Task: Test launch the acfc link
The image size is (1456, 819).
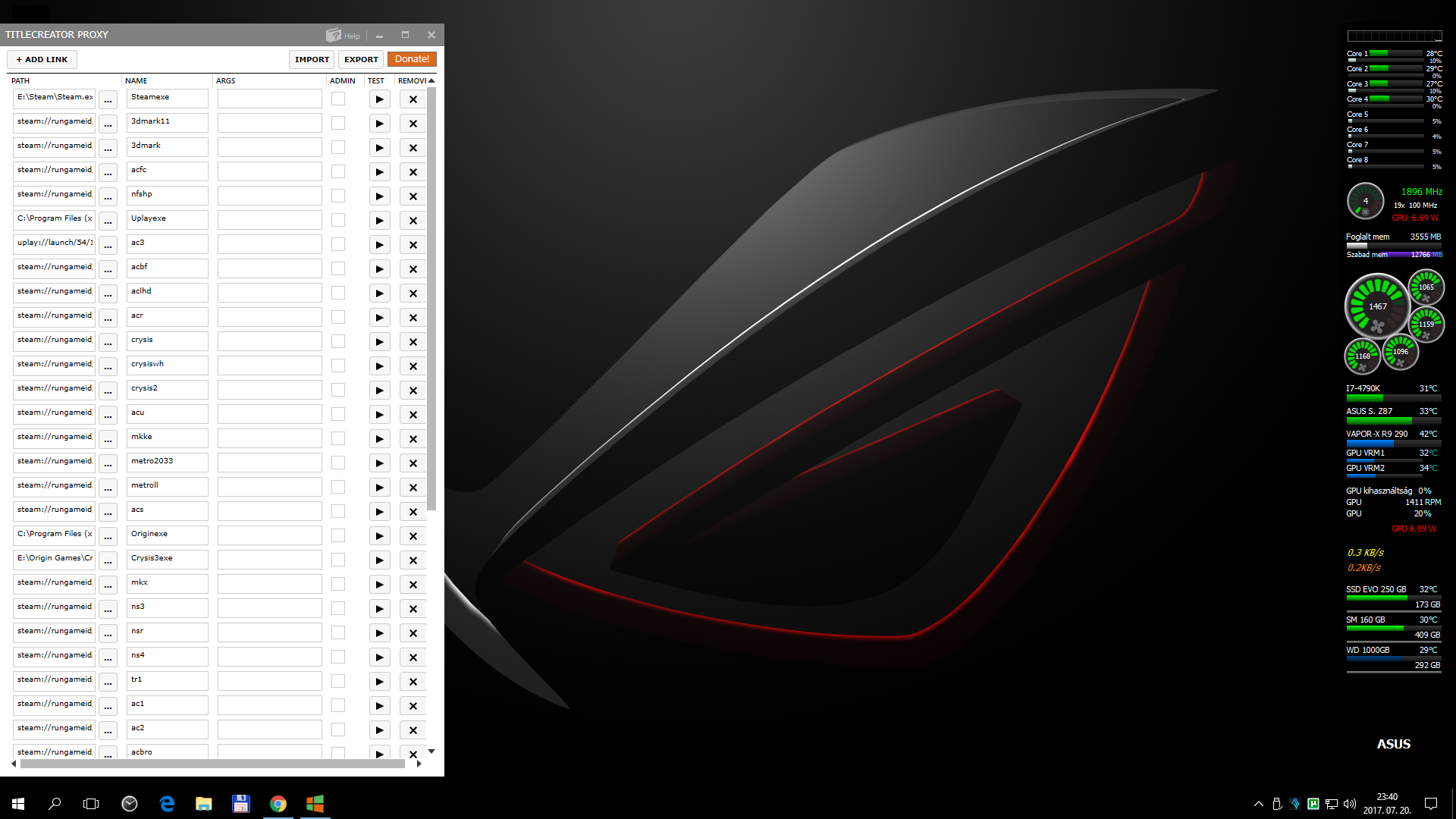Action: (x=379, y=172)
